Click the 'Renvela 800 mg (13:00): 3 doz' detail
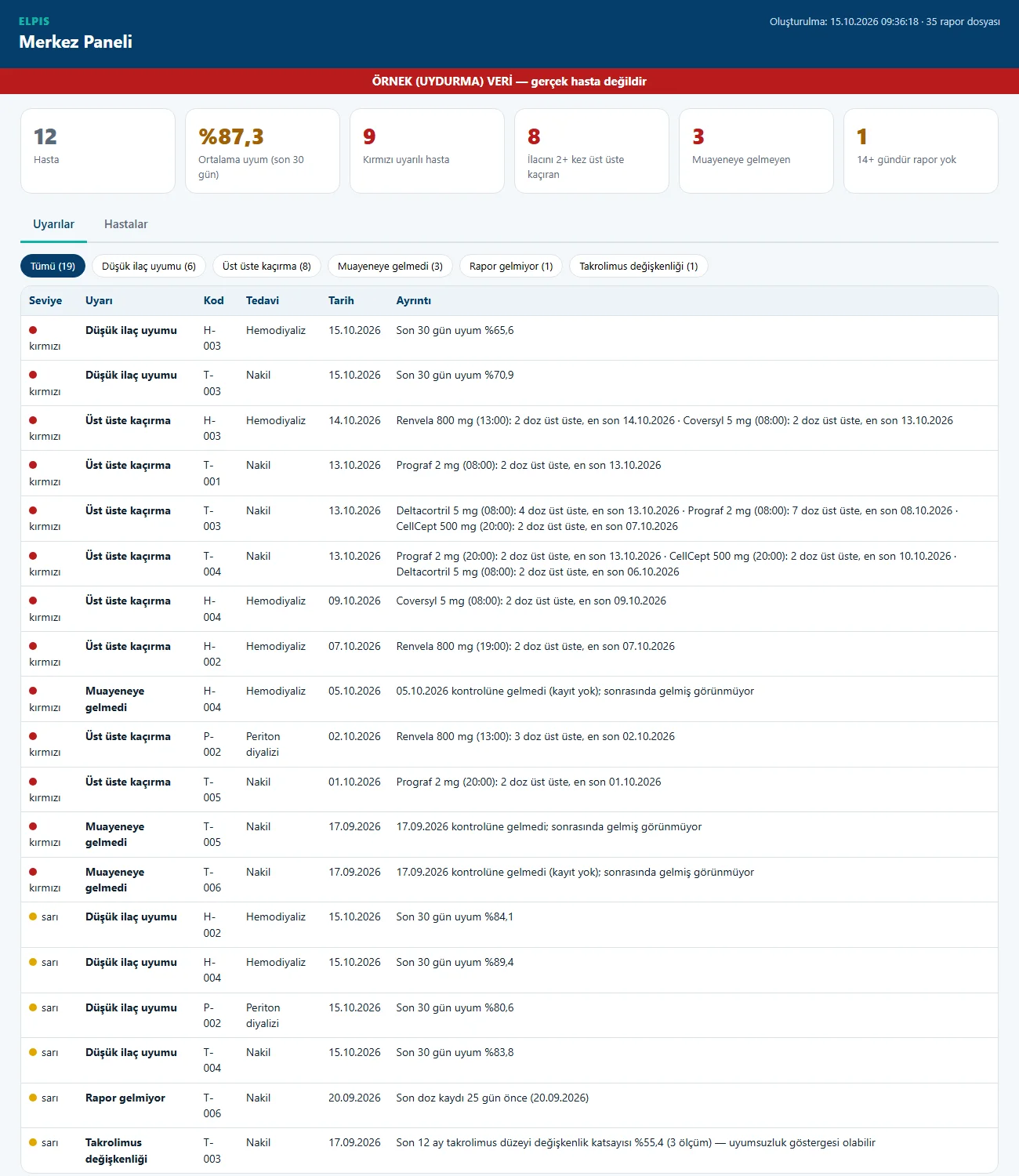This screenshot has height=1176, width=1019. [535, 737]
